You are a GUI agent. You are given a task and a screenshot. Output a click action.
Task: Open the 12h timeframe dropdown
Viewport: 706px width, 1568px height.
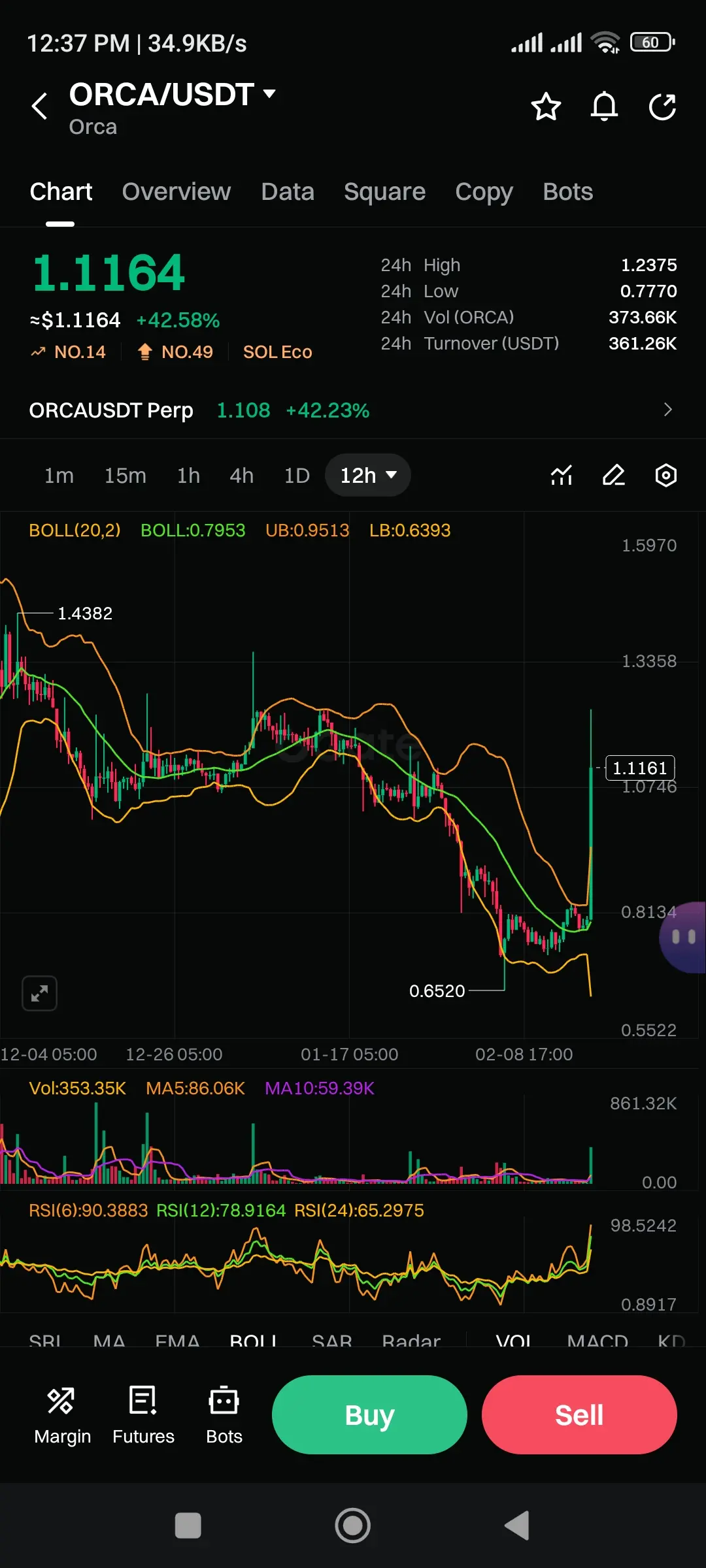tap(368, 475)
